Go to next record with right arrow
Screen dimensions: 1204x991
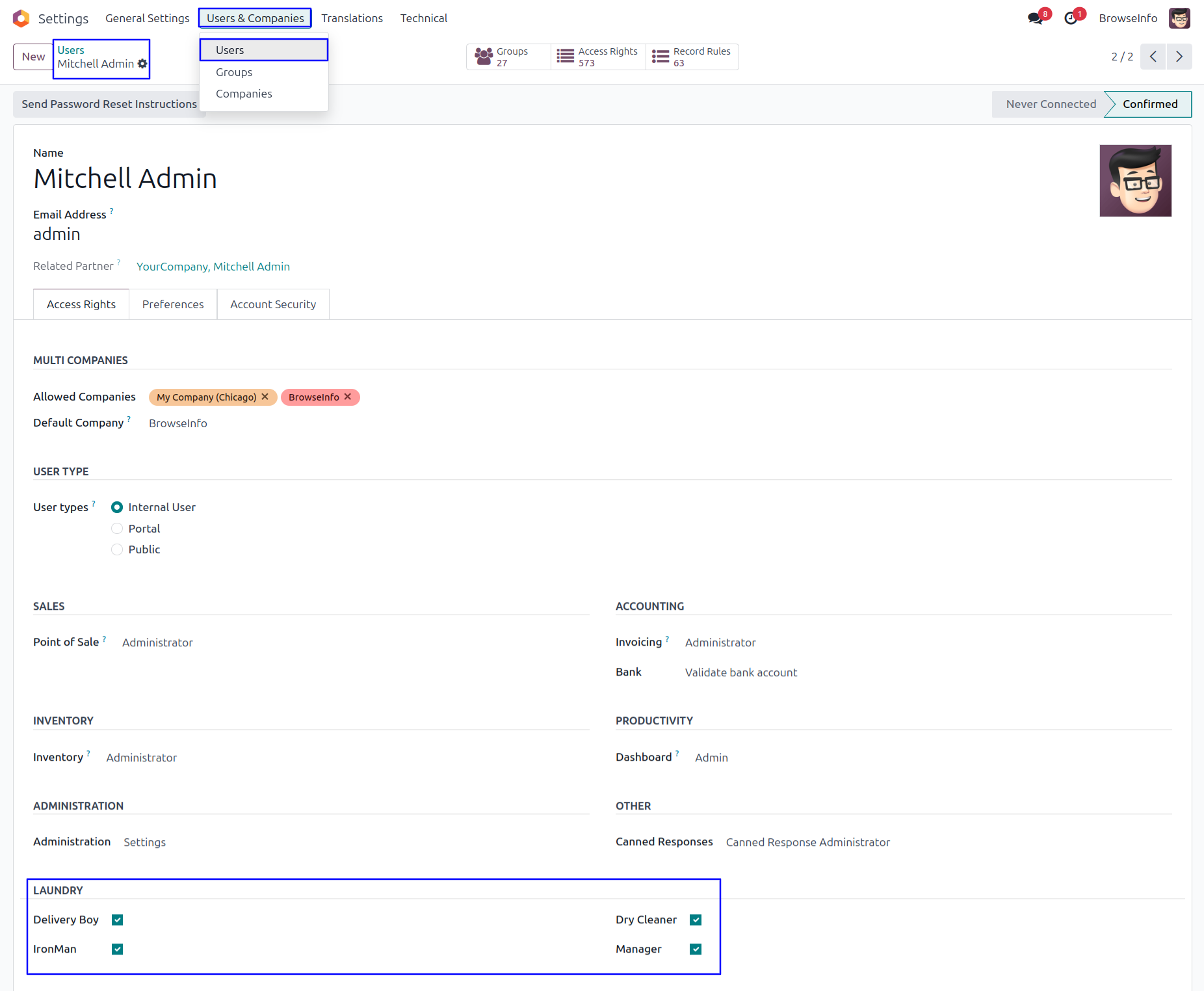[x=1179, y=57]
